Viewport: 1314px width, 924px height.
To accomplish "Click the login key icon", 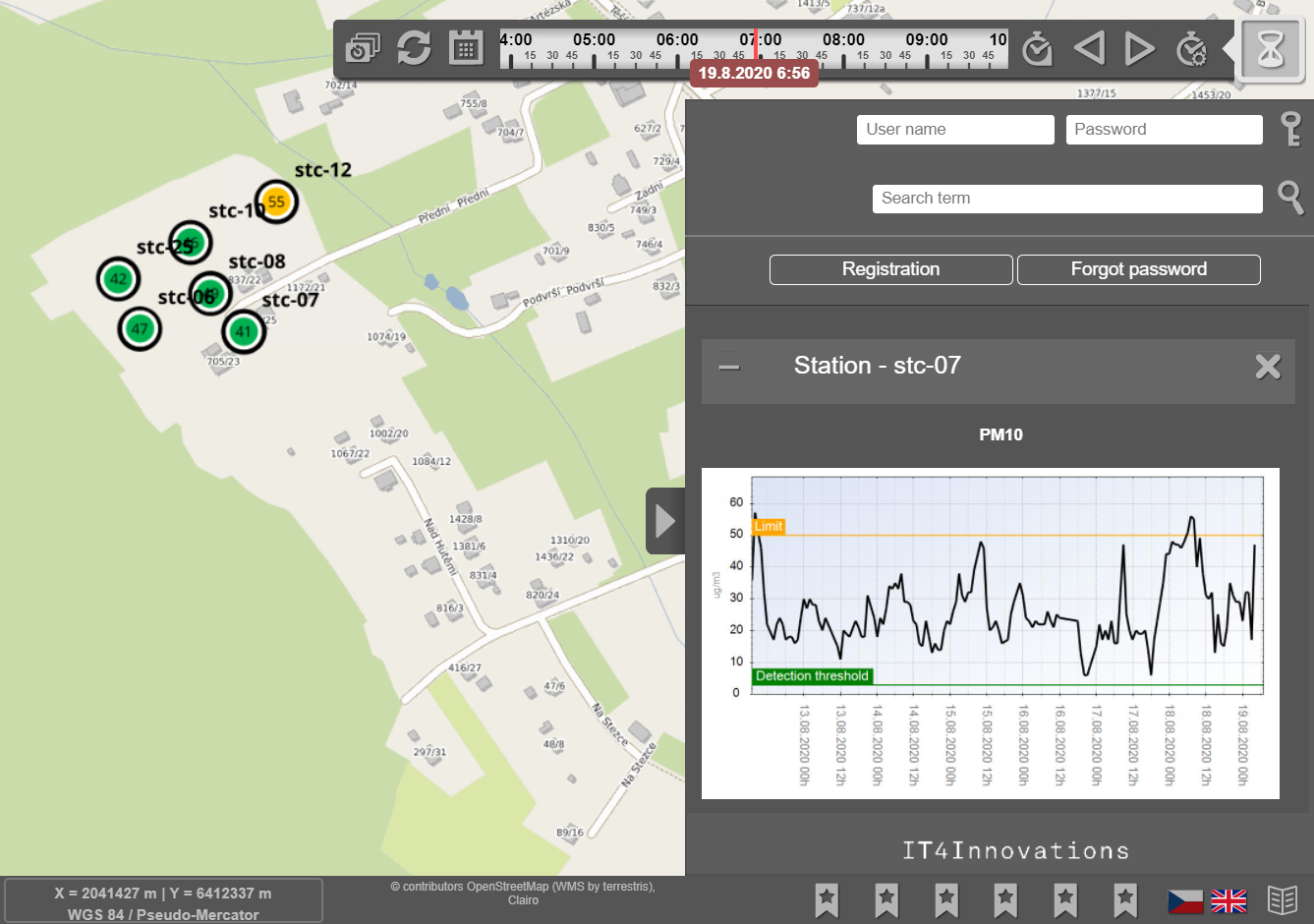I will [1290, 129].
